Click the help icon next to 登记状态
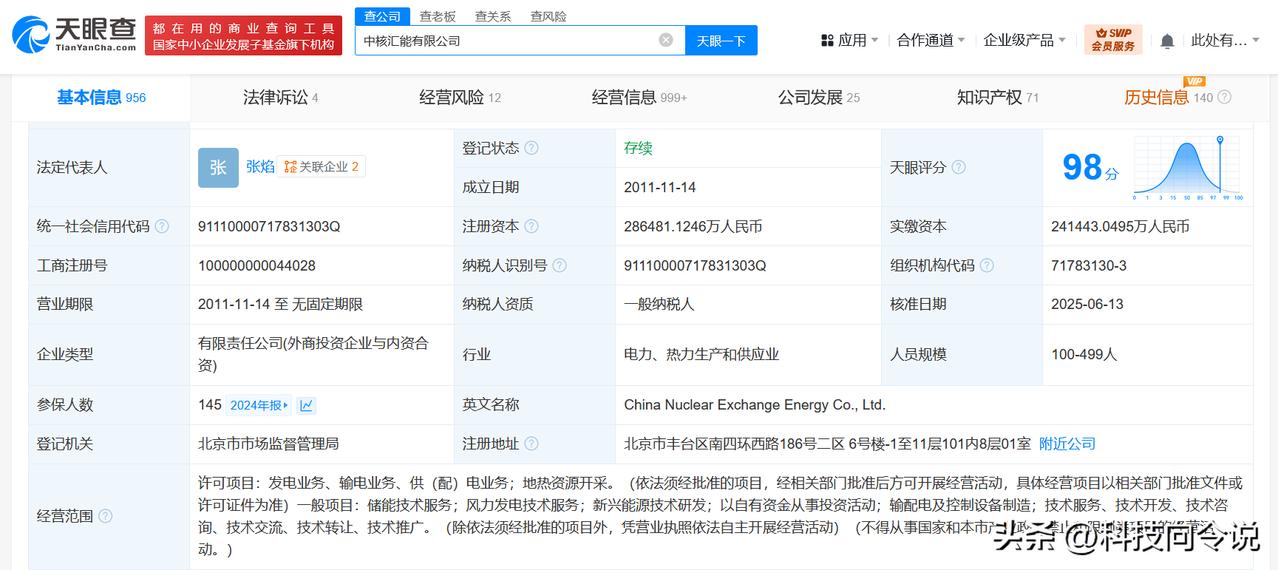This screenshot has width=1278, height=570. [x=531, y=148]
